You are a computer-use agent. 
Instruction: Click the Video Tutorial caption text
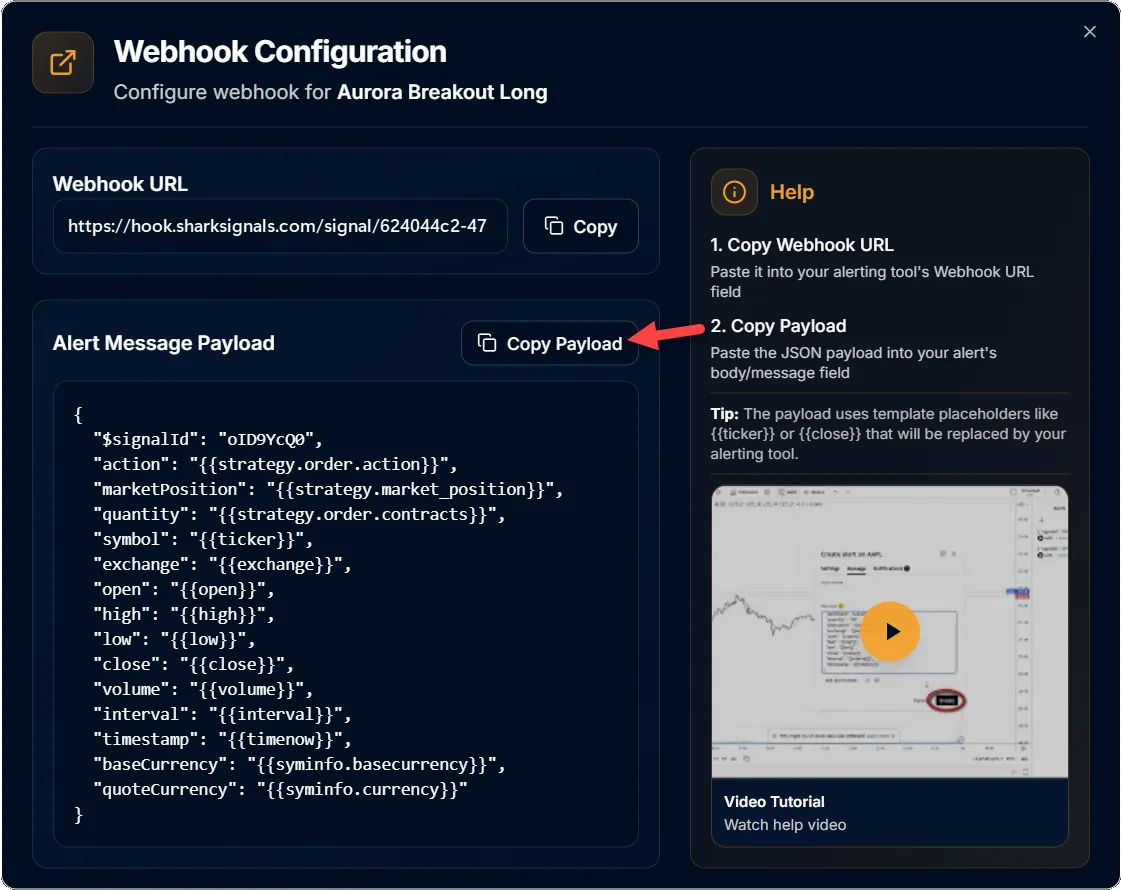tap(774, 802)
